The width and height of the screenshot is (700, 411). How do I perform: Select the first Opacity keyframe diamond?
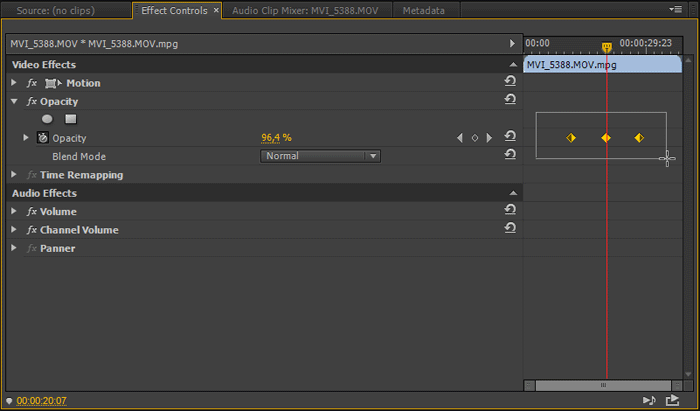tap(571, 138)
